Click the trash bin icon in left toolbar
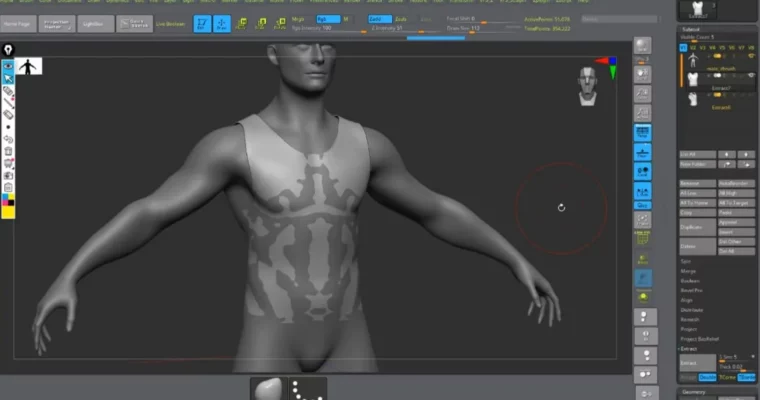The height and width of the screenshot is (400, 760). pyautogui.click(x=8, y=151)
